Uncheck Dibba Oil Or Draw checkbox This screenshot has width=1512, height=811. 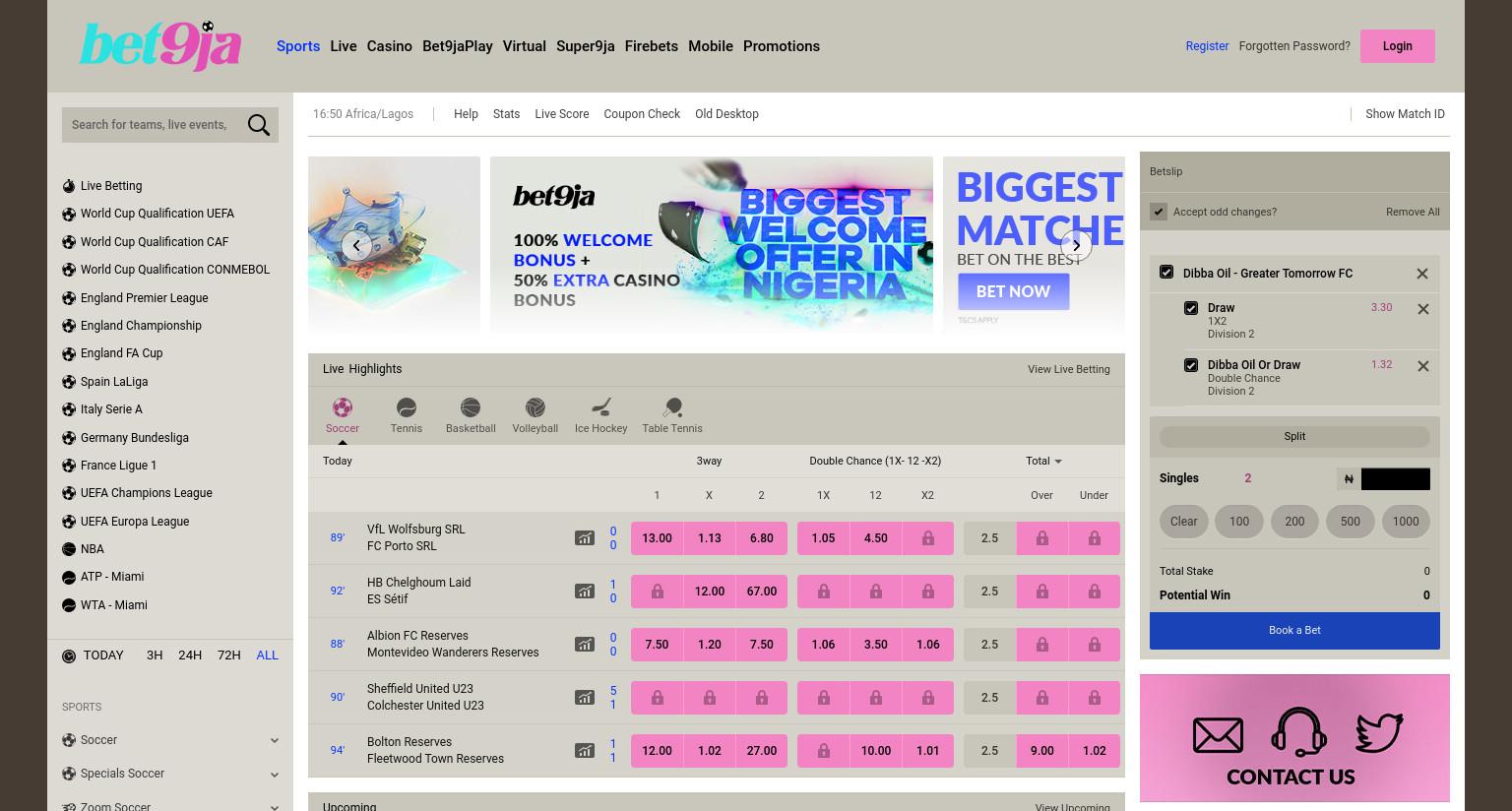click(x=1191, y=365)
